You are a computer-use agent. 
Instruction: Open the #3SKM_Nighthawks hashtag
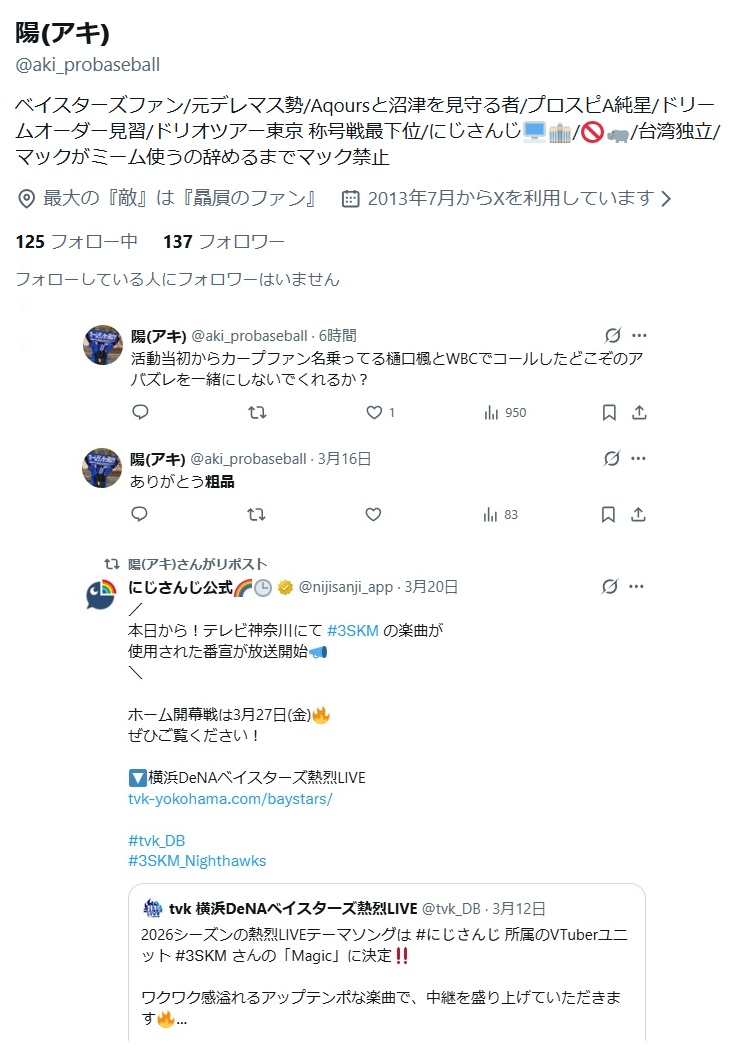[197, 860]
